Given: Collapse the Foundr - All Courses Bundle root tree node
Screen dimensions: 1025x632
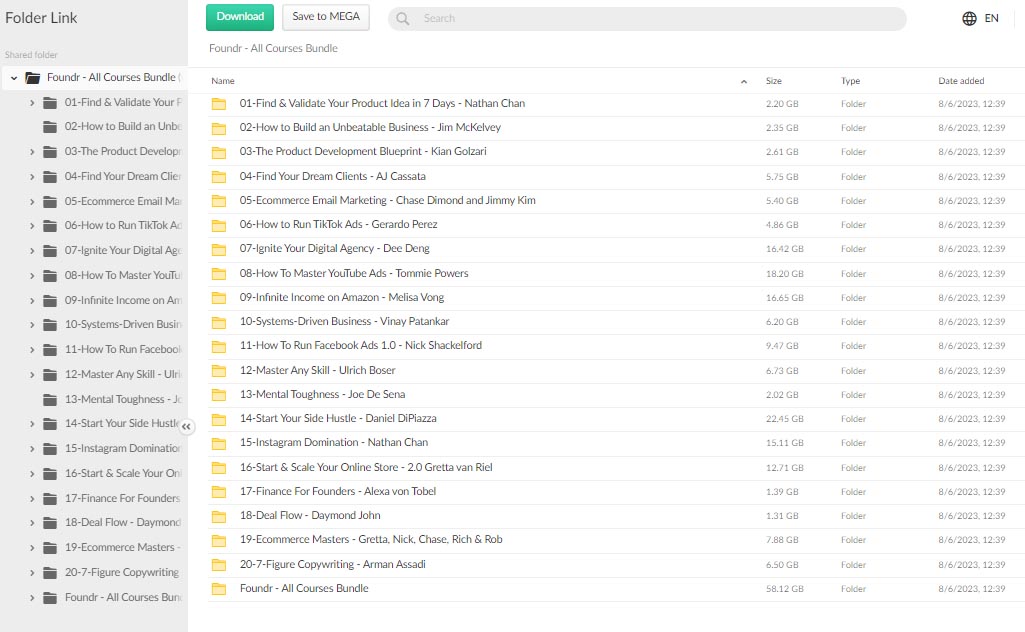Looking at the screenshot, I should point(14,78).
